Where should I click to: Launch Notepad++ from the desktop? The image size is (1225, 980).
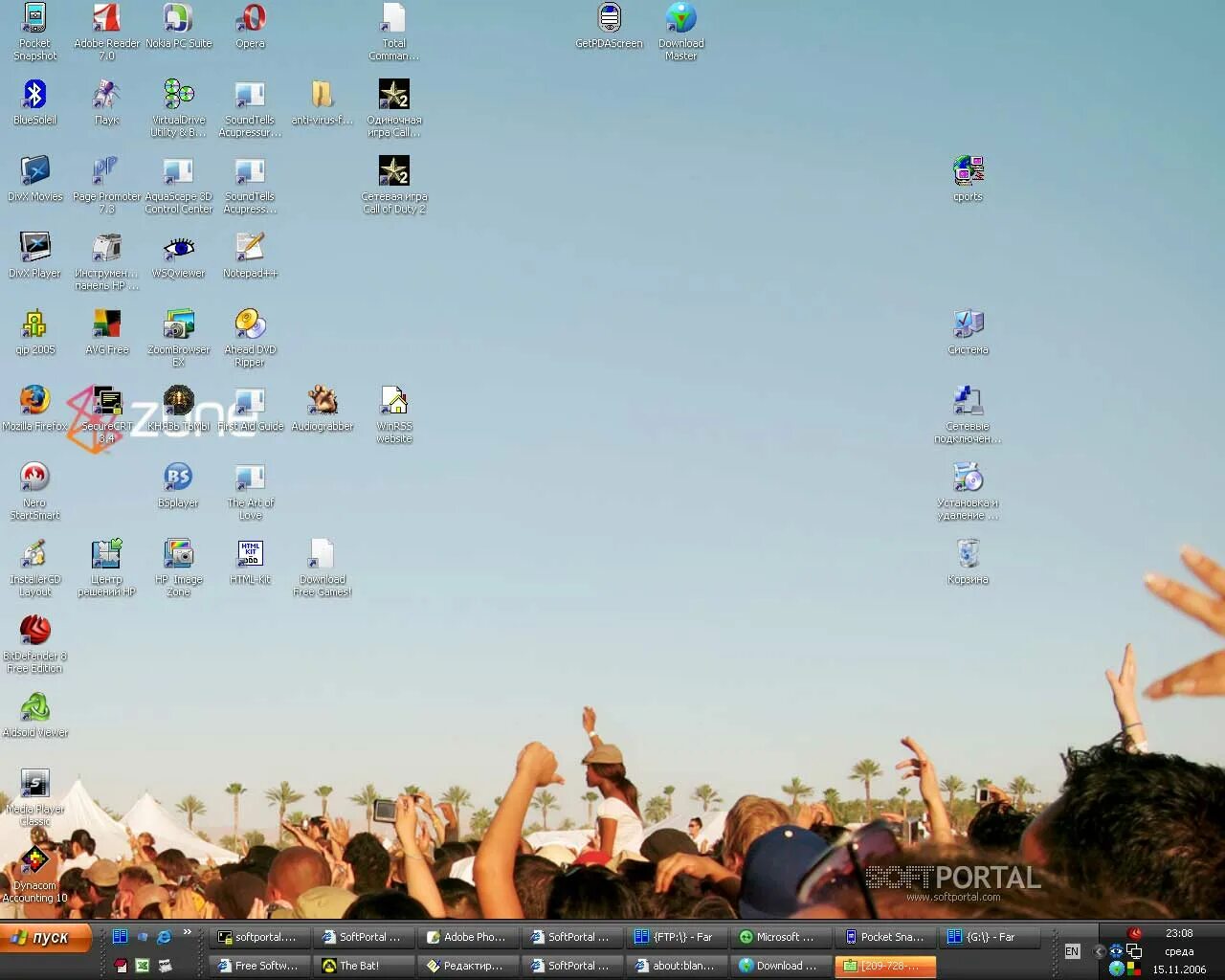(x=250, y=256)
